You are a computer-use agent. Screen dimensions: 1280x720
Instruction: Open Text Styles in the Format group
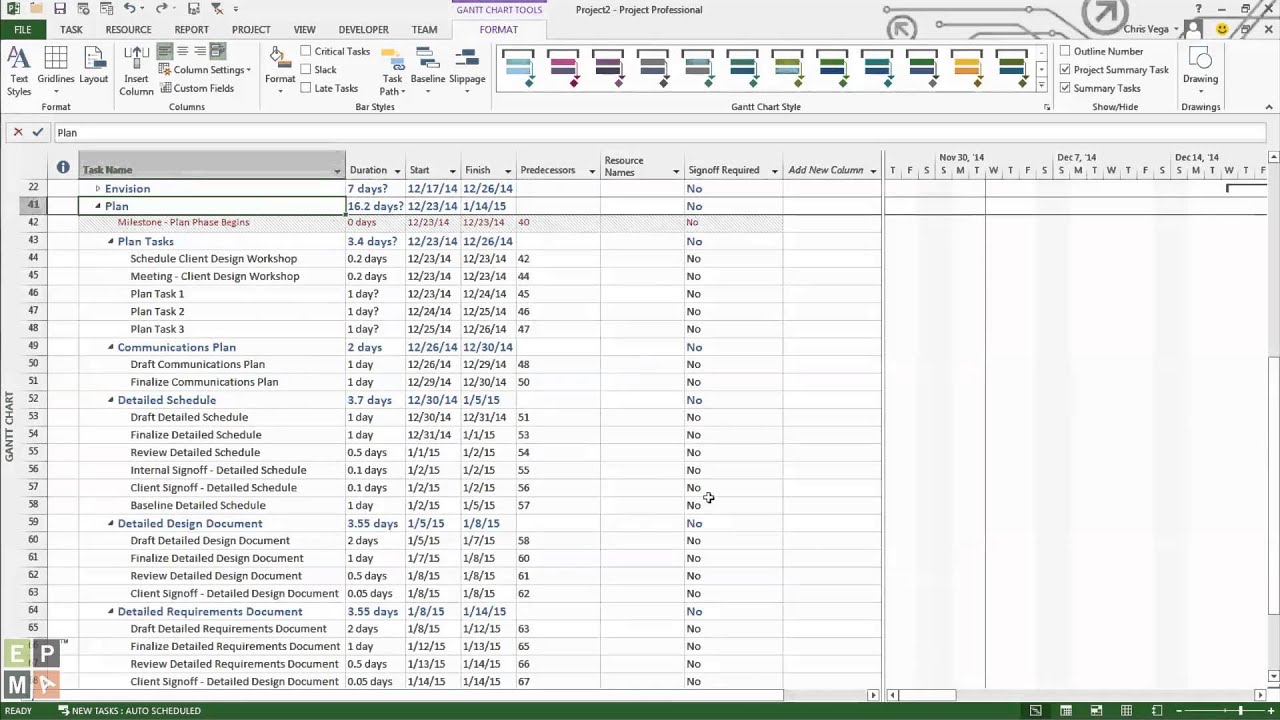[x=19, y=71]
